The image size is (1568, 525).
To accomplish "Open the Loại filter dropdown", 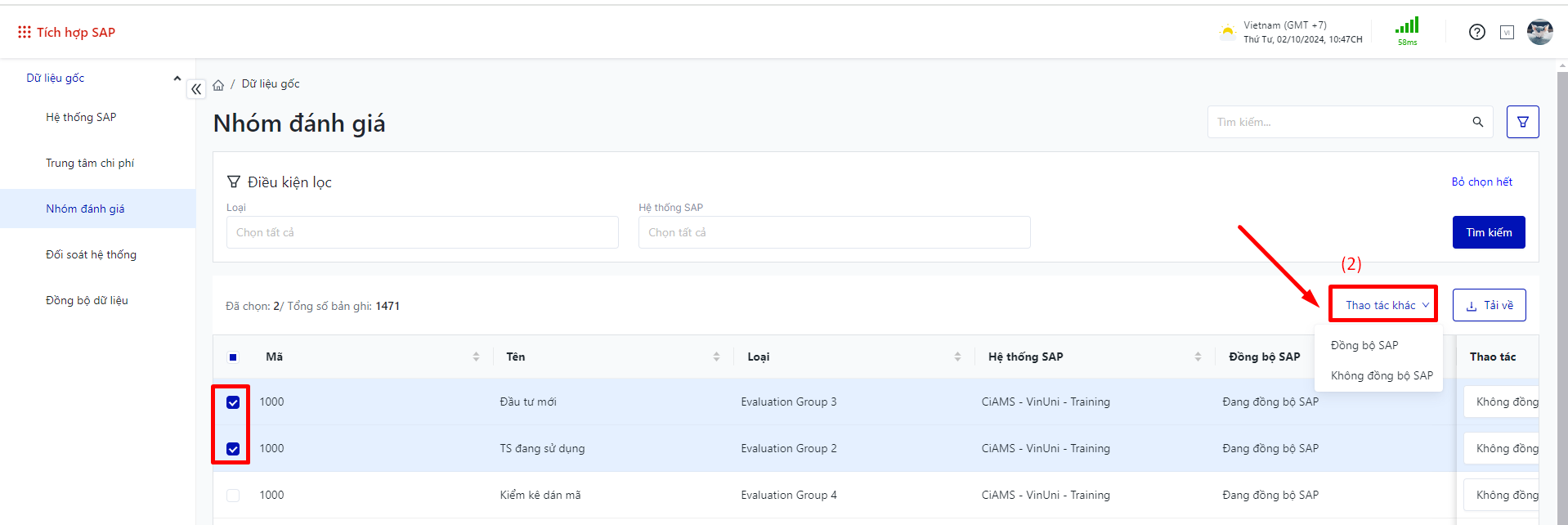I will [x=422, y=232].
